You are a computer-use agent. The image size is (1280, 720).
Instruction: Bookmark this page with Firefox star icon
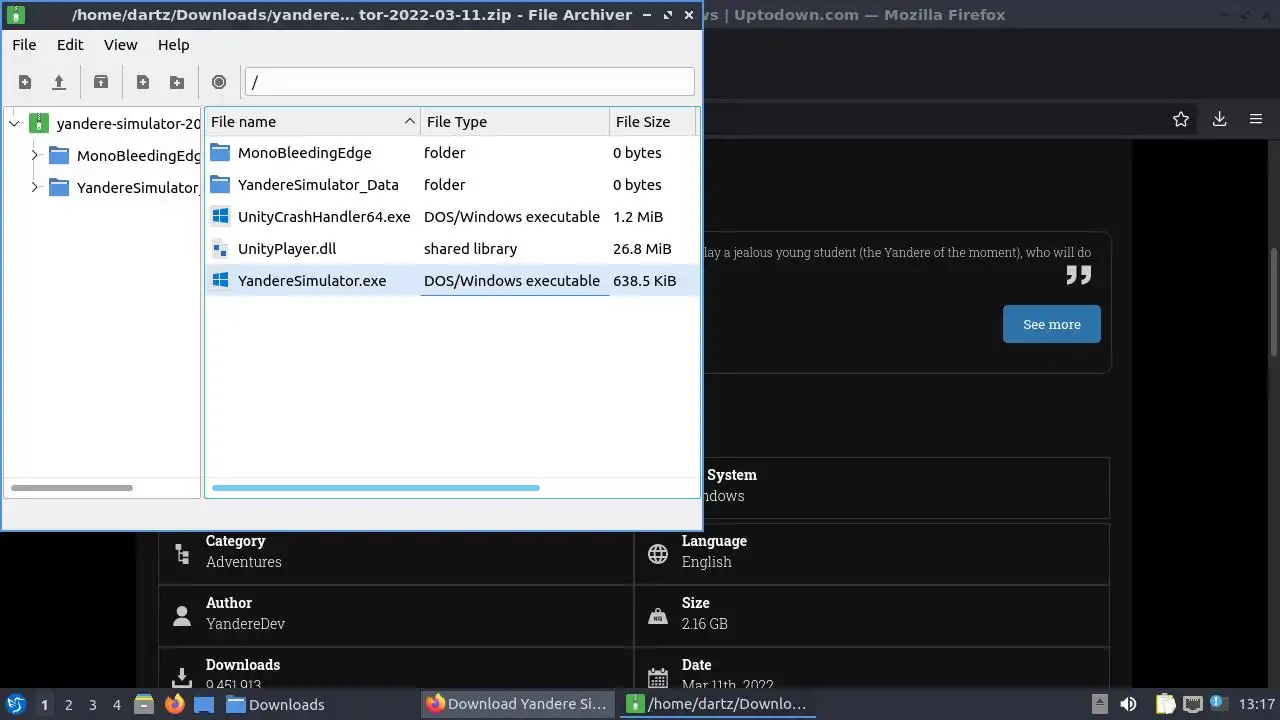pyautogui.click(x=1181, y=119)
